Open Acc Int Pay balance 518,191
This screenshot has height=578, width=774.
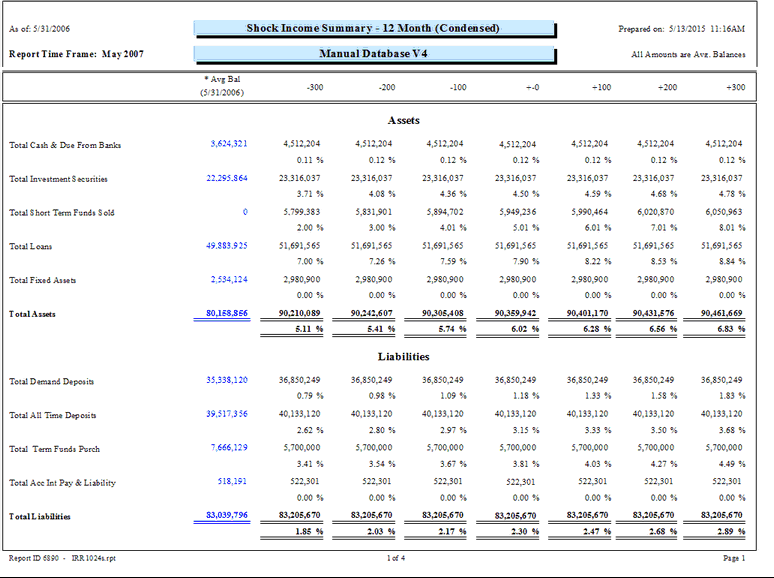coord(233,483)
